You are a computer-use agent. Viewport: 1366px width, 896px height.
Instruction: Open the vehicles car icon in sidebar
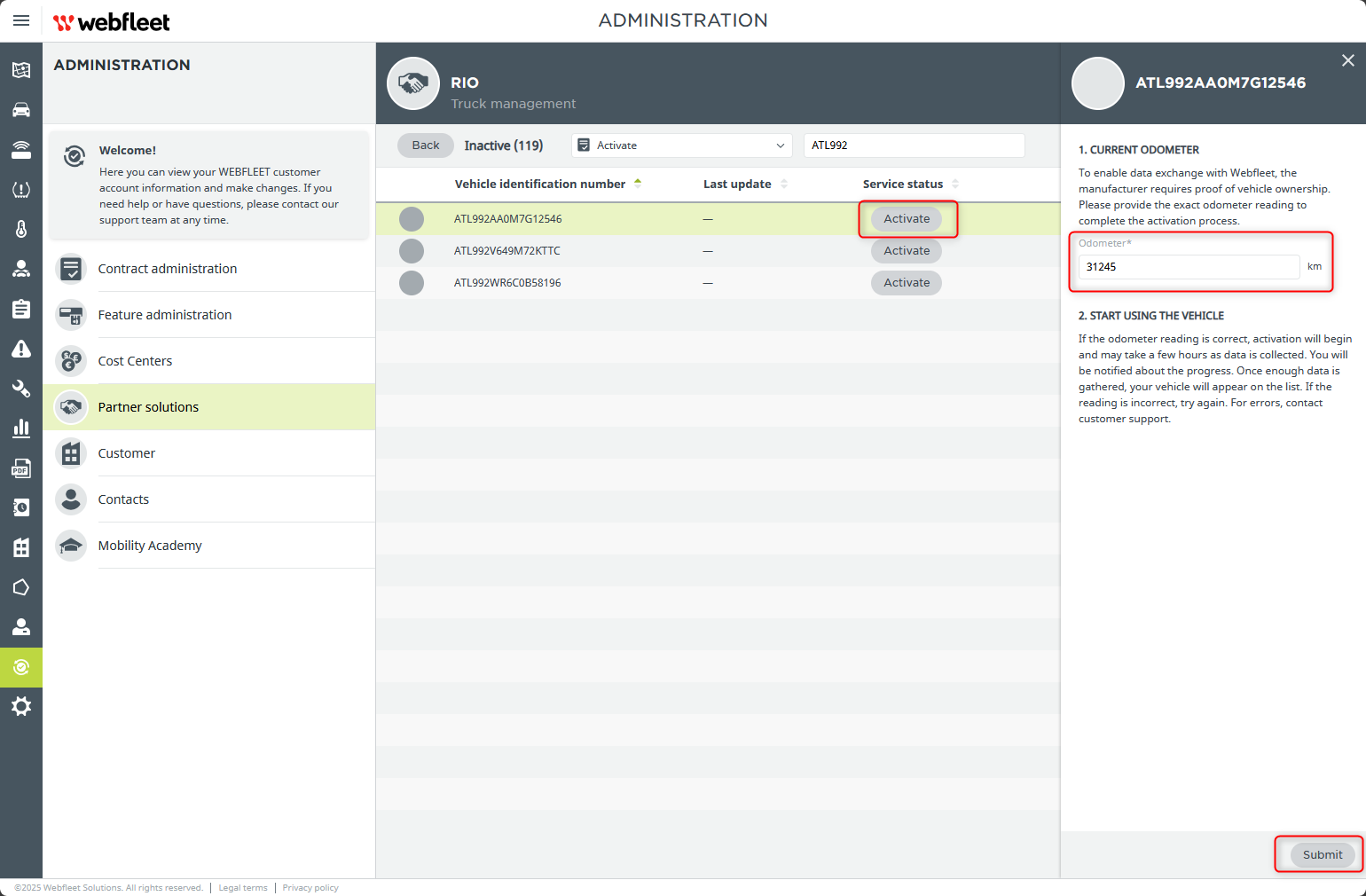click(21, 110)
